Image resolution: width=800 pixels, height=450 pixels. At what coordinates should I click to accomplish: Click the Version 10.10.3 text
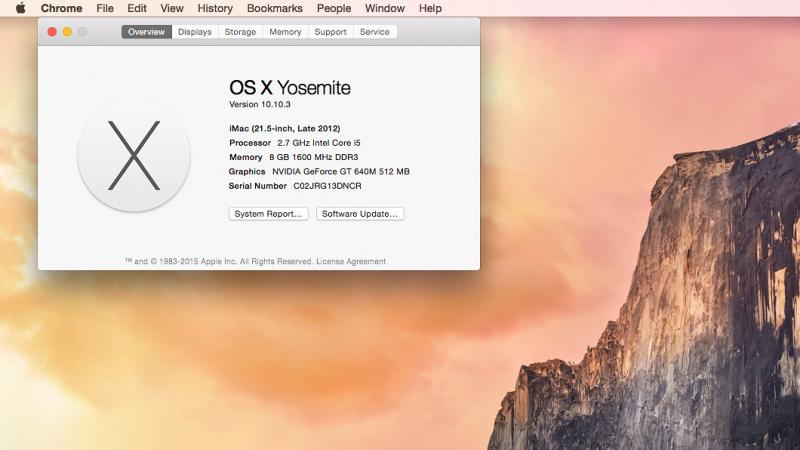(x=260, y=104)
